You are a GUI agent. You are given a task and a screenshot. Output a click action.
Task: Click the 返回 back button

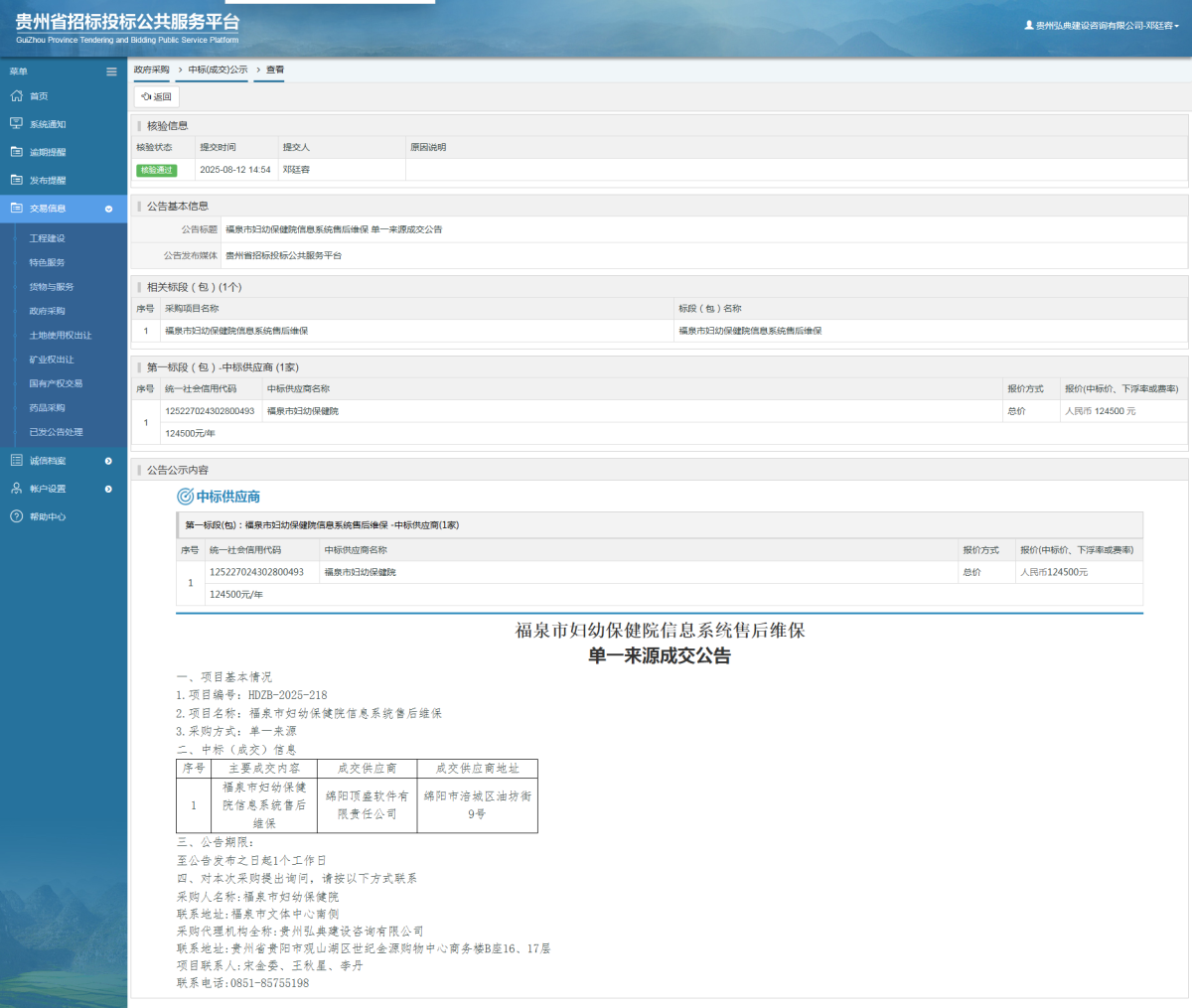pos(157,97)
